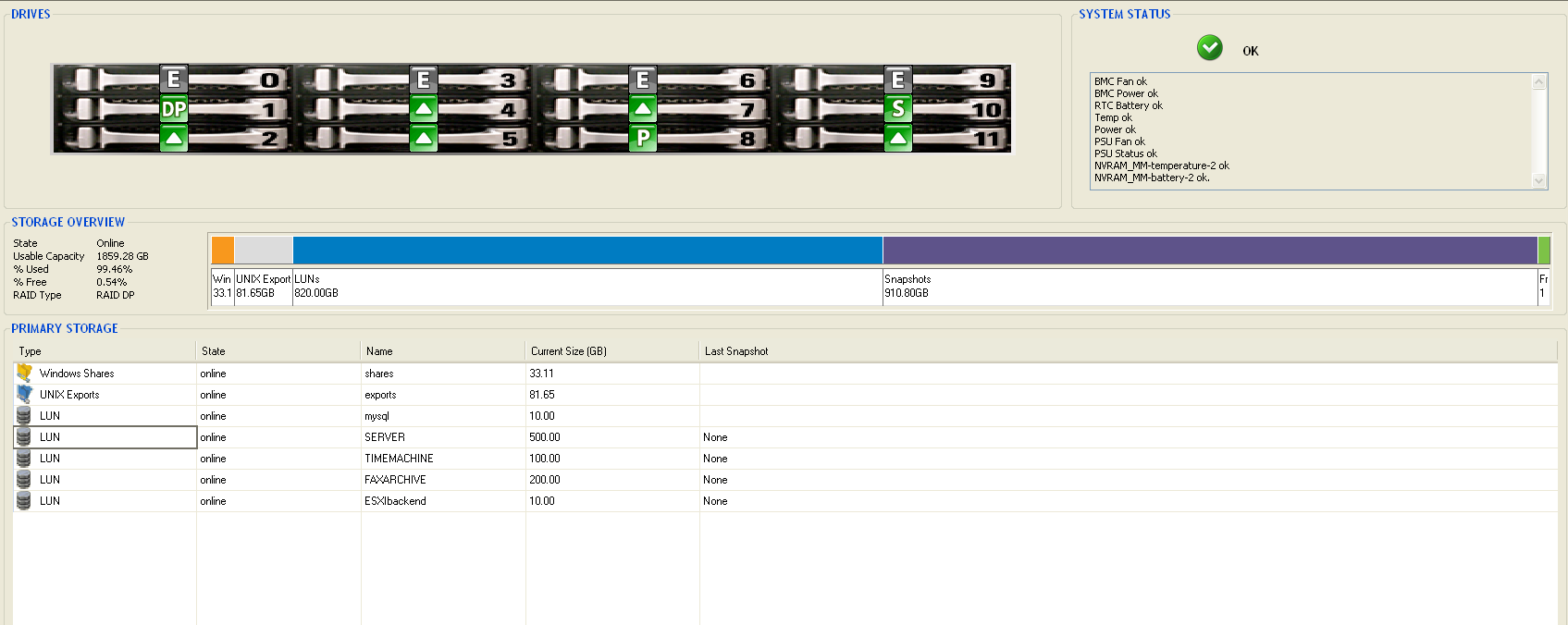Click the mysql LUN disk icon
Screen dimensions: 1568x625
pyautogui.click(x=24, y=415)
